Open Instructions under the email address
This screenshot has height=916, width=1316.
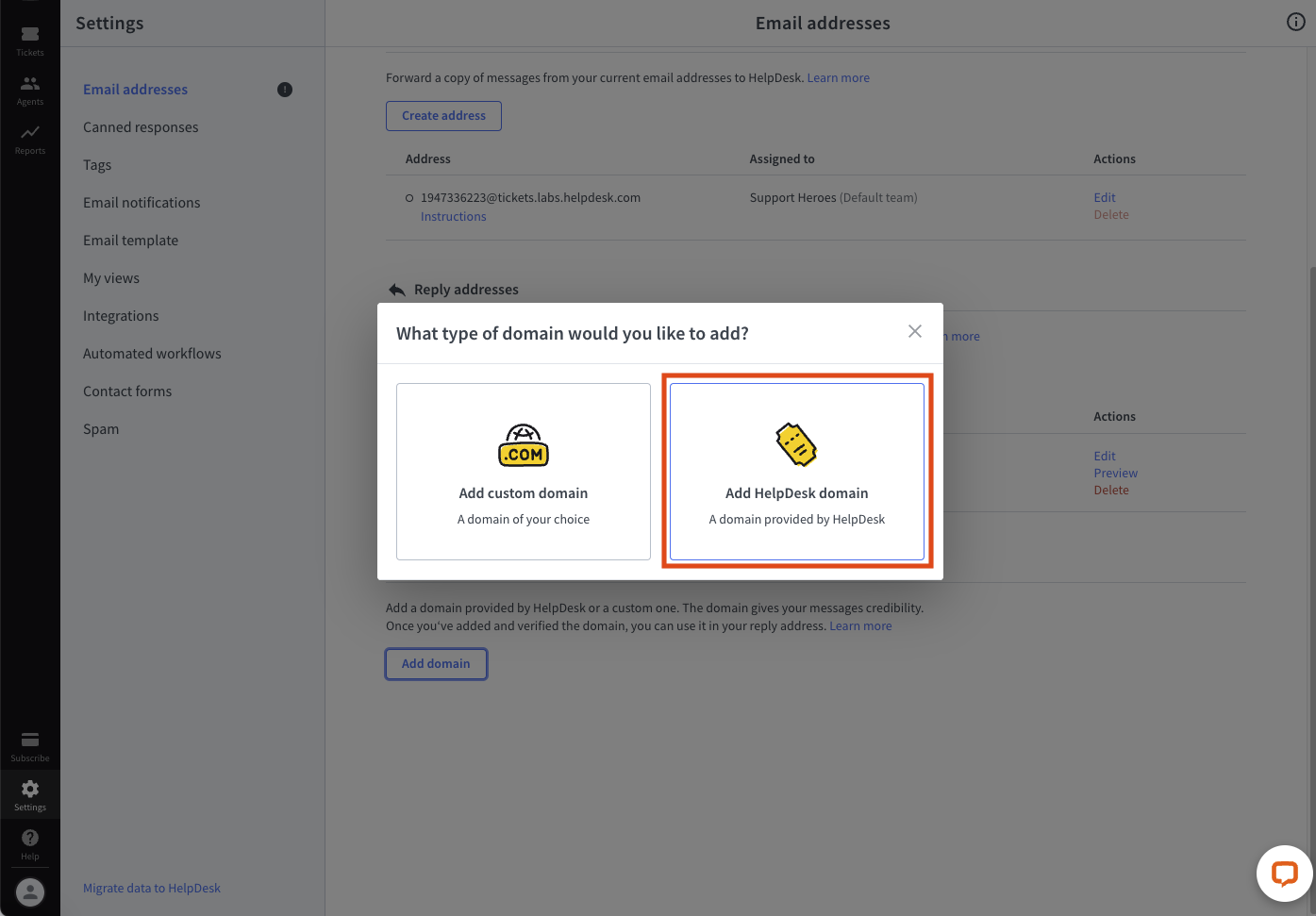454,216
